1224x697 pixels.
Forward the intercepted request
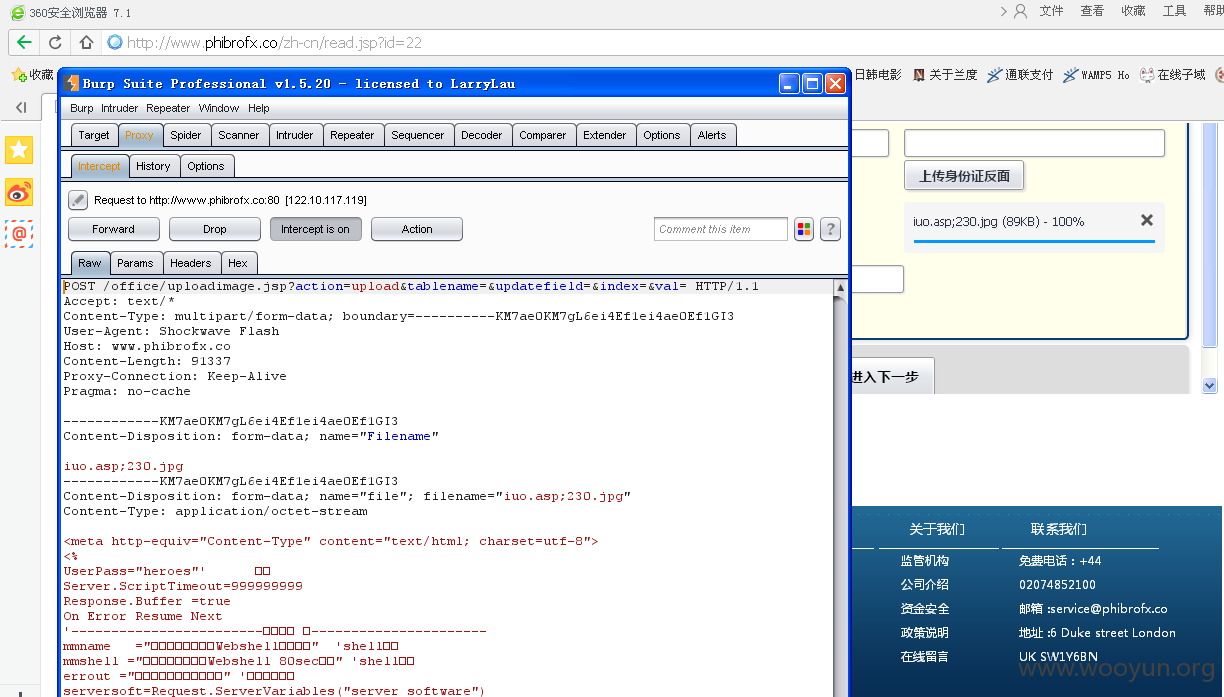(x=113, y=229)
